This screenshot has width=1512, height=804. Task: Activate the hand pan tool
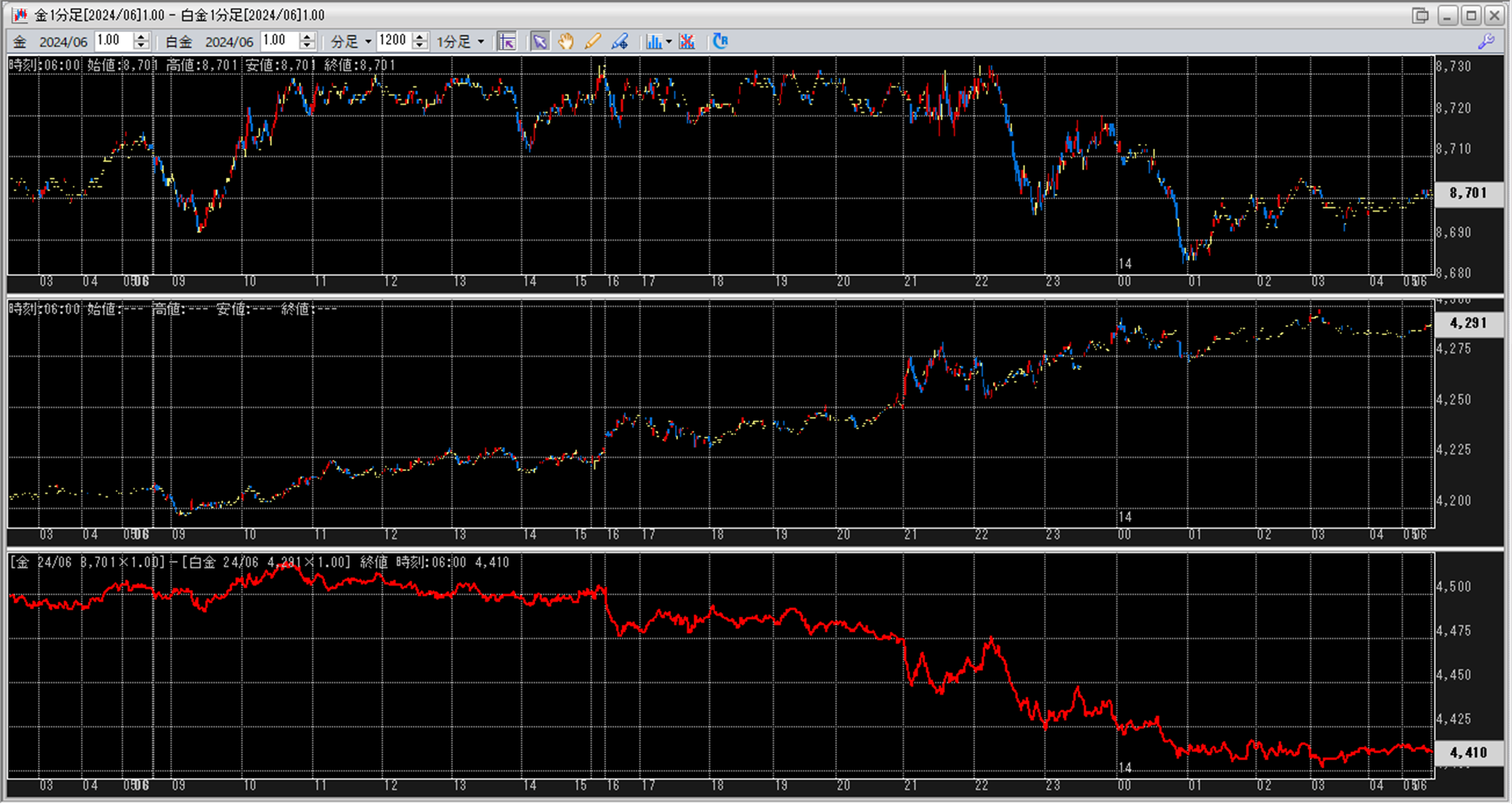[x=566, y=42]
